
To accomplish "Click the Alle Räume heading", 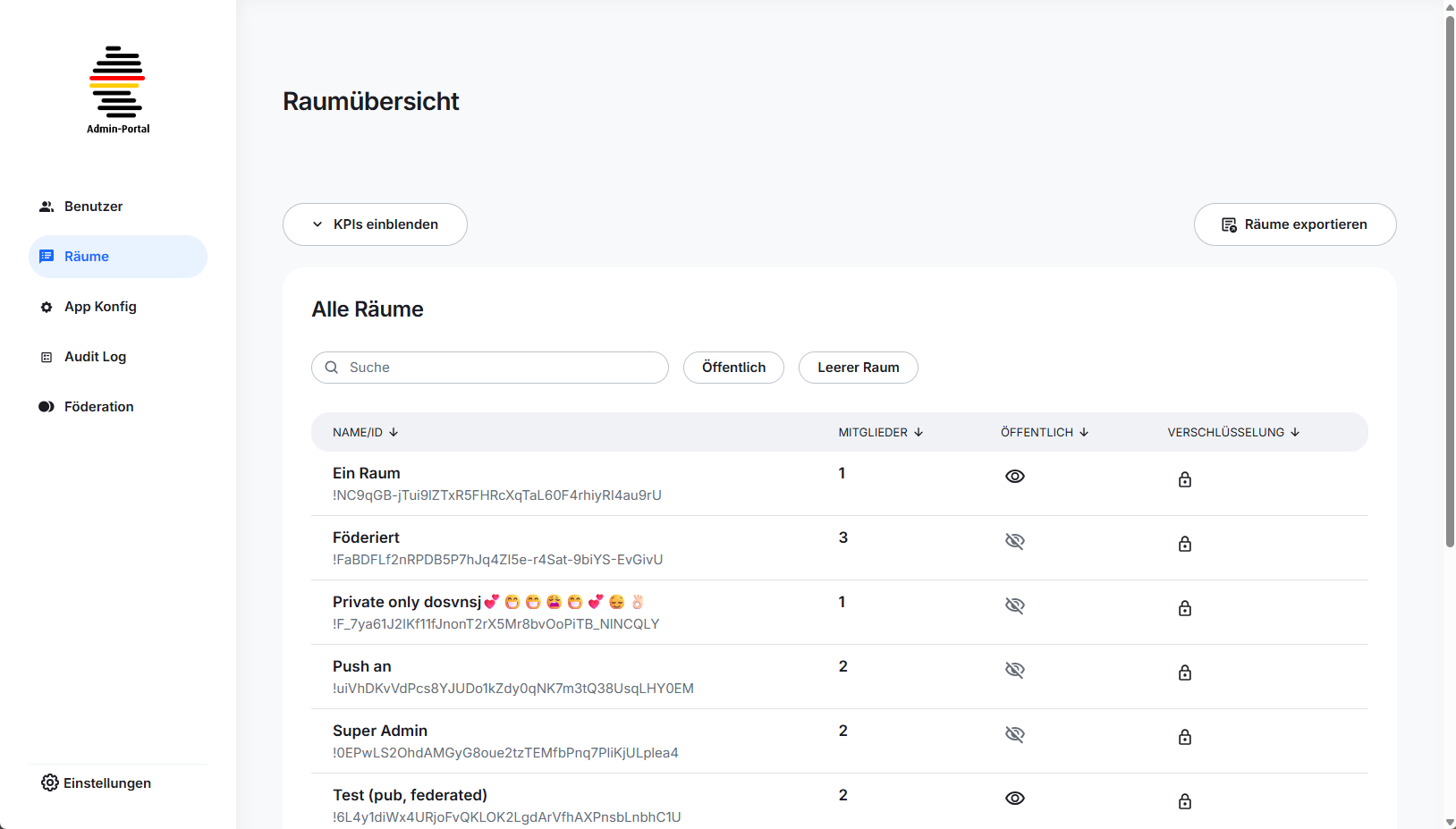I will (x=368, y=309).
